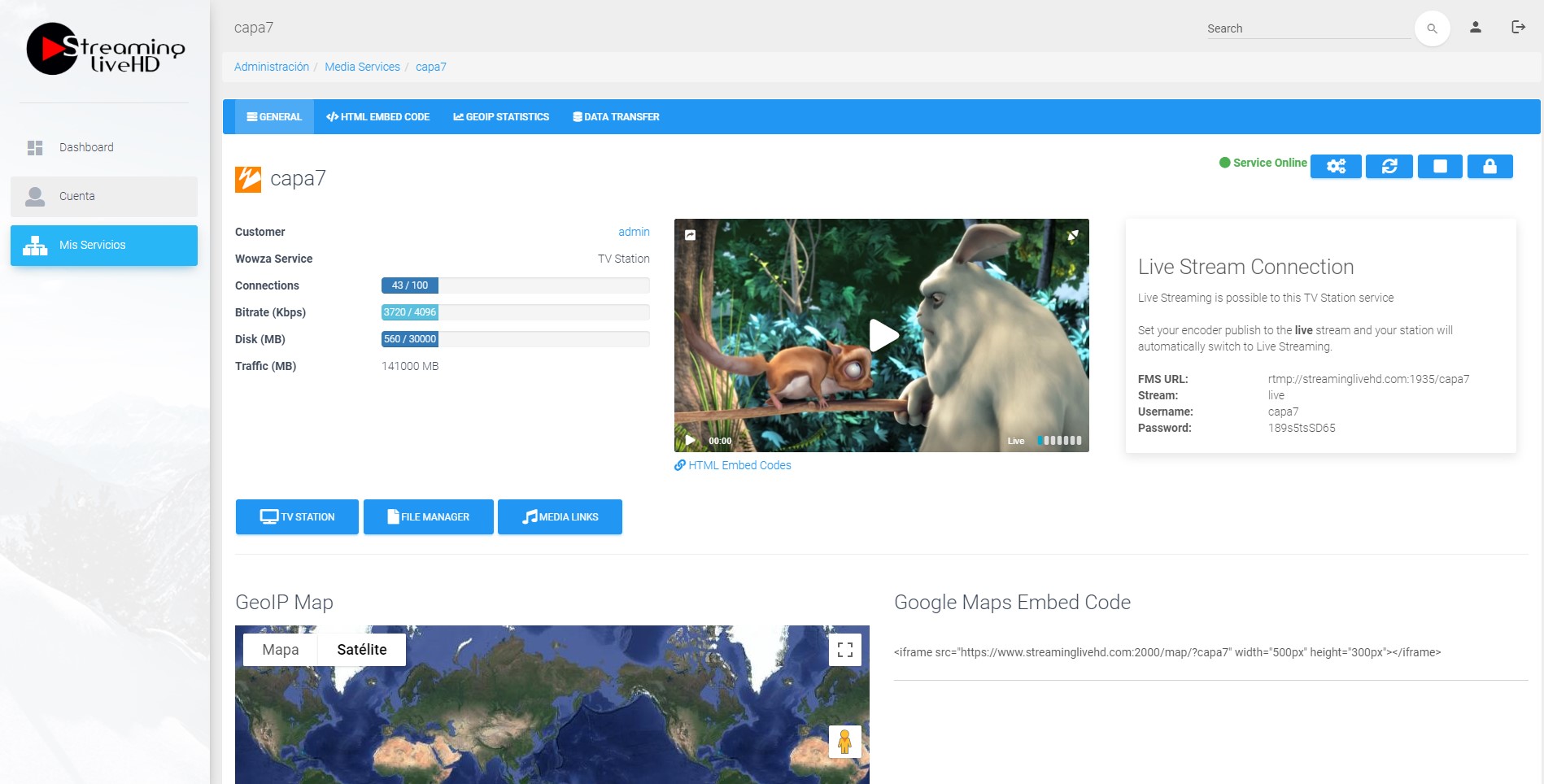Toggle map fullscreen view

point(844,649)
